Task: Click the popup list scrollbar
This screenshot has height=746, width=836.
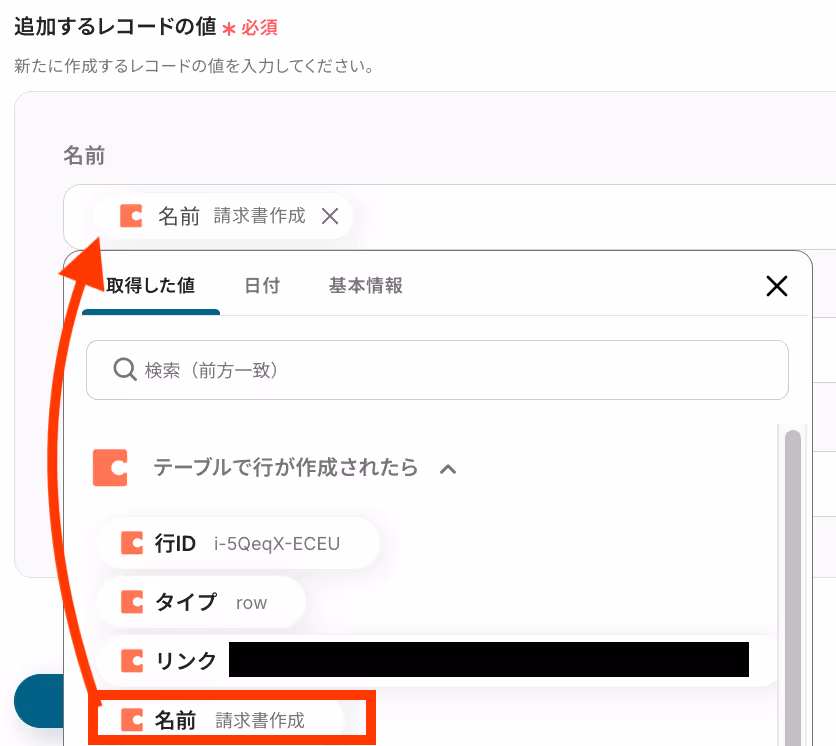Action: pyautogui.click(x=793, y=587)
